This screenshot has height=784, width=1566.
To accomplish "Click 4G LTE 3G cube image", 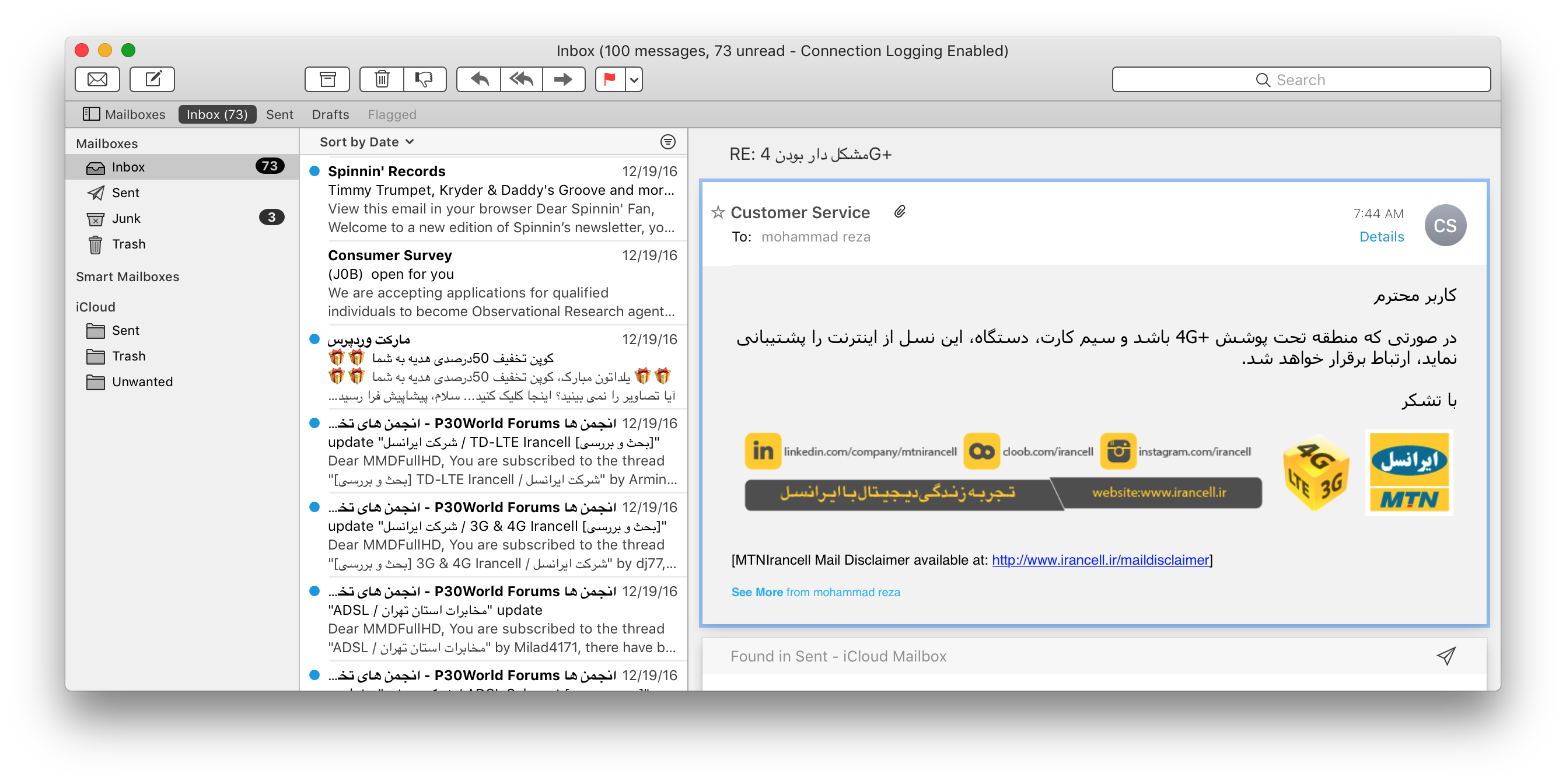I will point(1316,474).
